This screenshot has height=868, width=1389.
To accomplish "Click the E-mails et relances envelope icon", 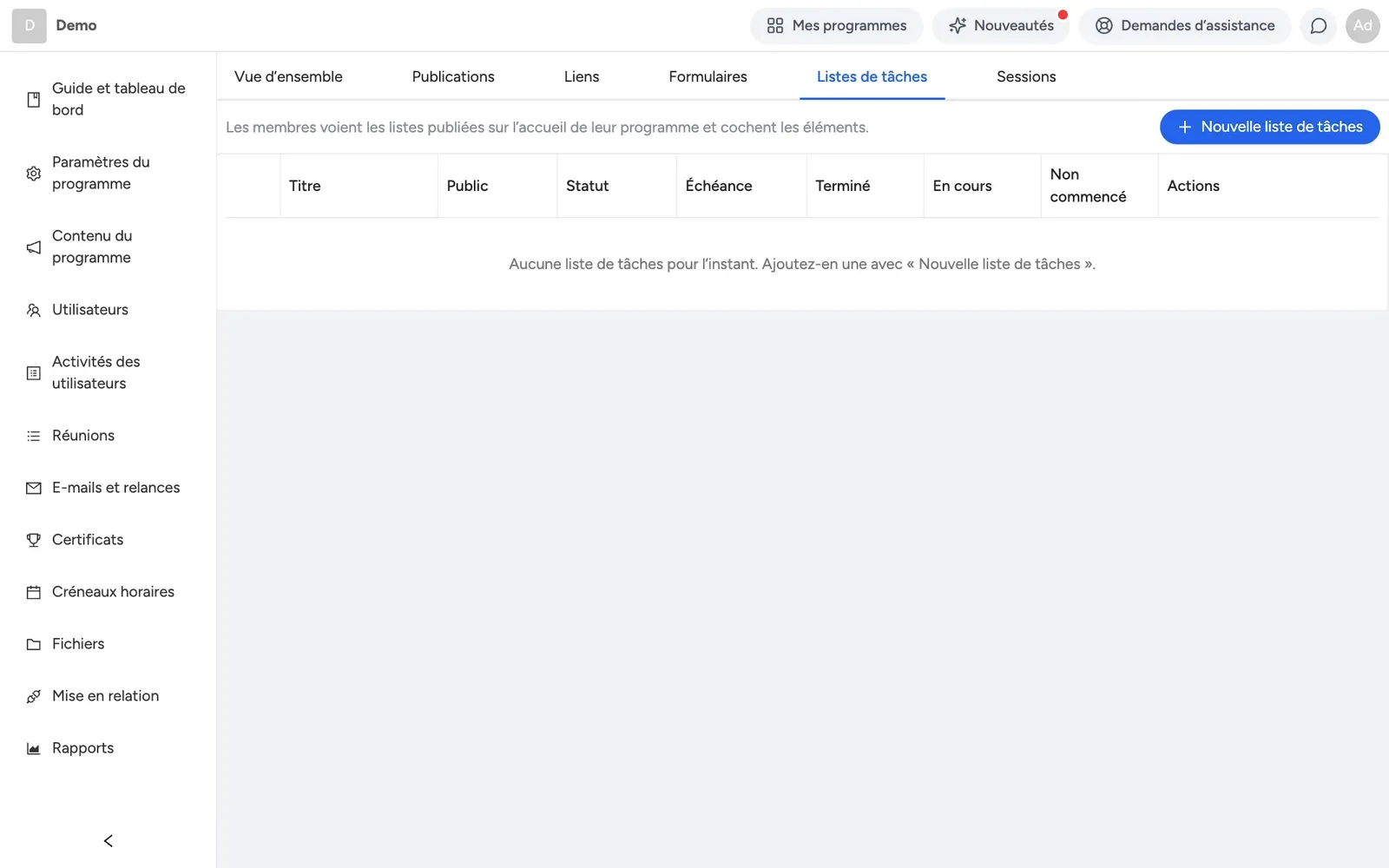I will 34,488.
